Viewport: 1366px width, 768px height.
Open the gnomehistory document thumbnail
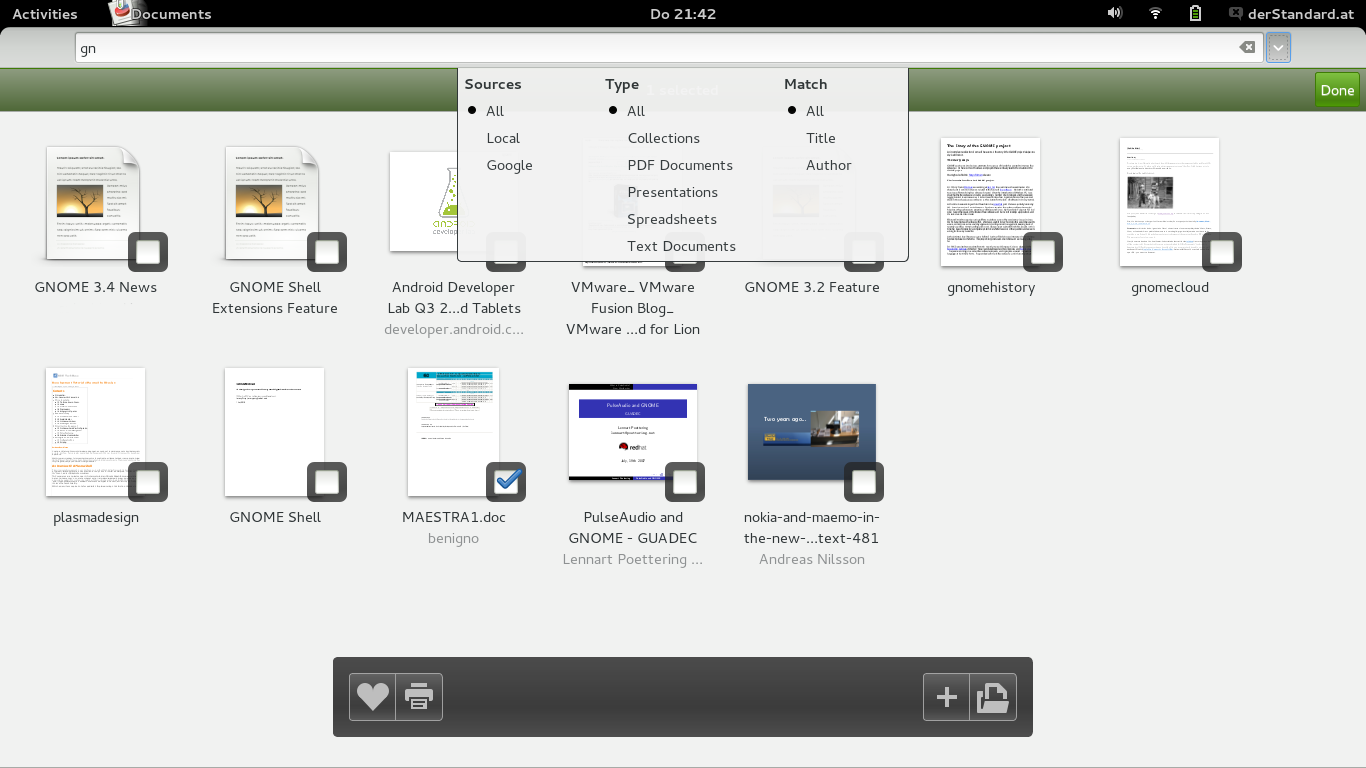(x=990, y=202)
